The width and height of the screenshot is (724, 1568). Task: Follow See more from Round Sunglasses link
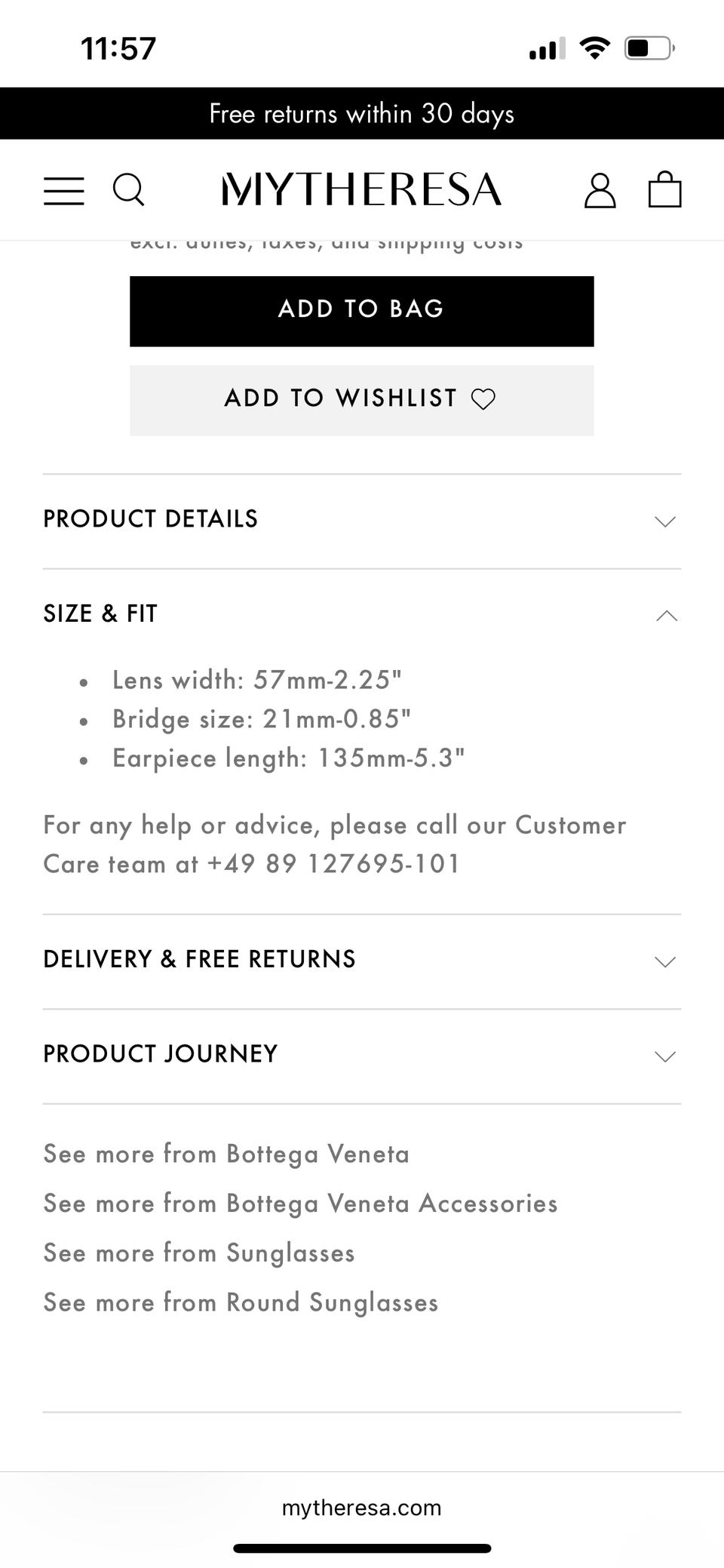(241, 1302)
